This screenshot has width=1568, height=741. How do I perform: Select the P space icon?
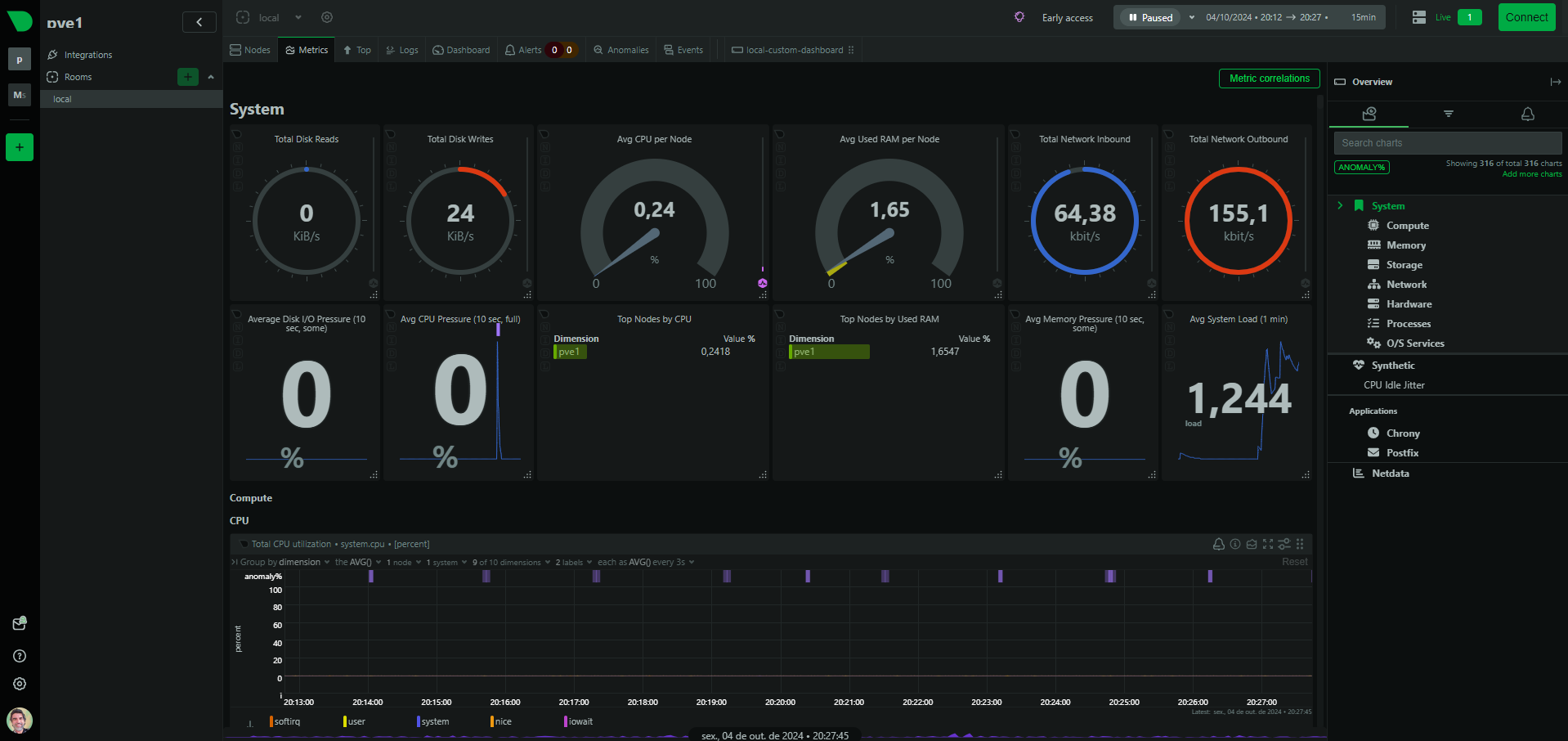pos(20,59)
